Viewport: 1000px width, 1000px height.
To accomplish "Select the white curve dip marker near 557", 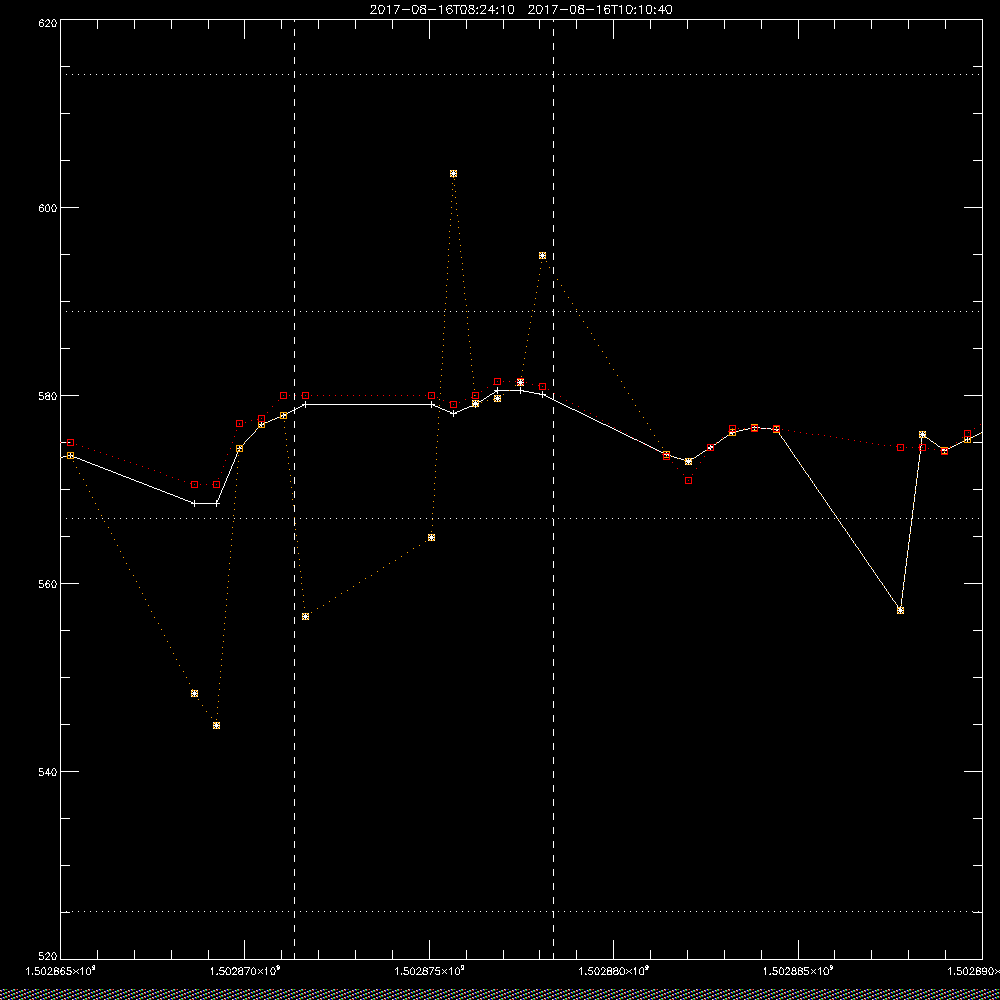I will pos(901,610).
